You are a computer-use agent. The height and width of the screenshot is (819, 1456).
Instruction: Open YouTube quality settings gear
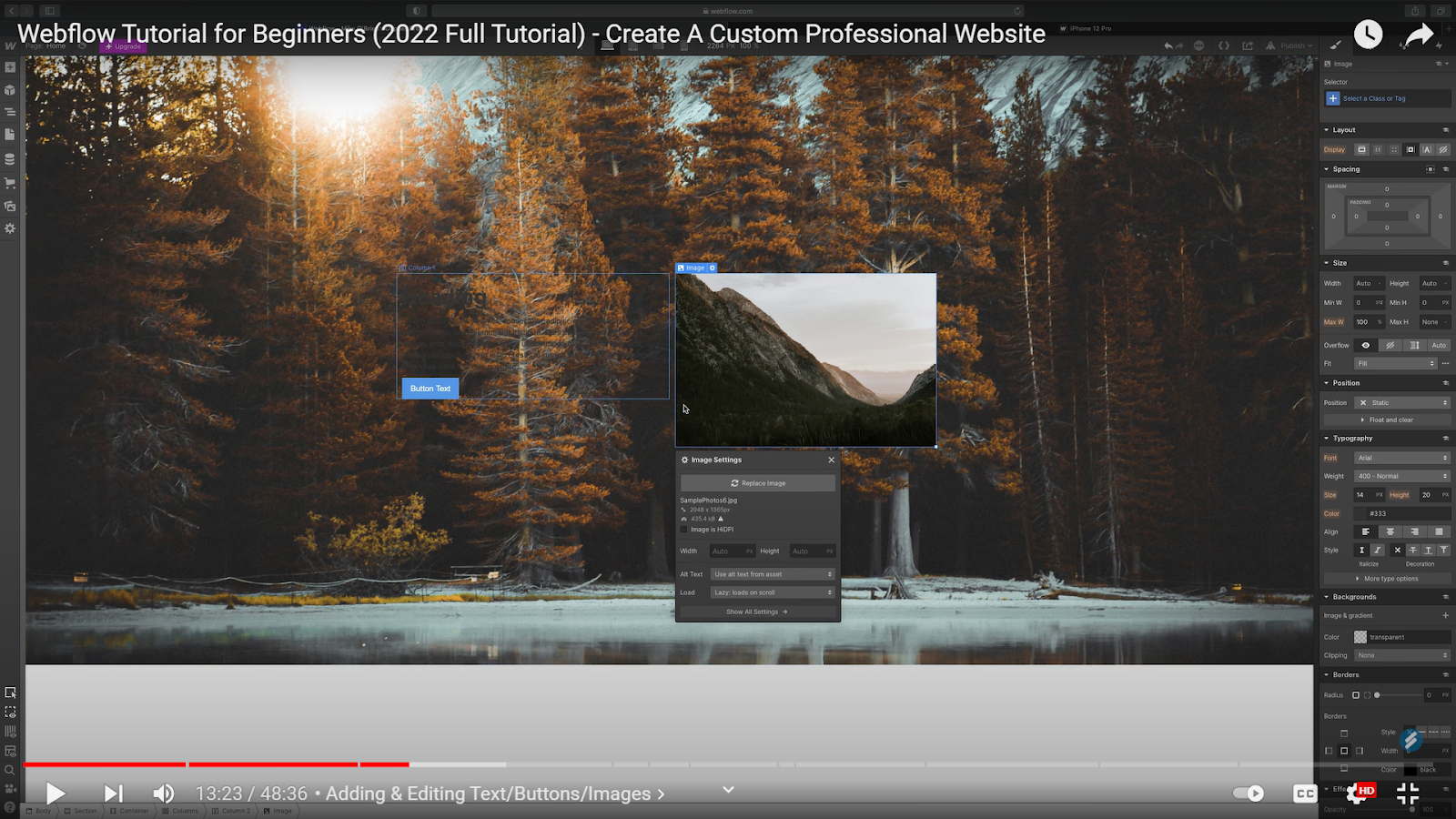1358,794
